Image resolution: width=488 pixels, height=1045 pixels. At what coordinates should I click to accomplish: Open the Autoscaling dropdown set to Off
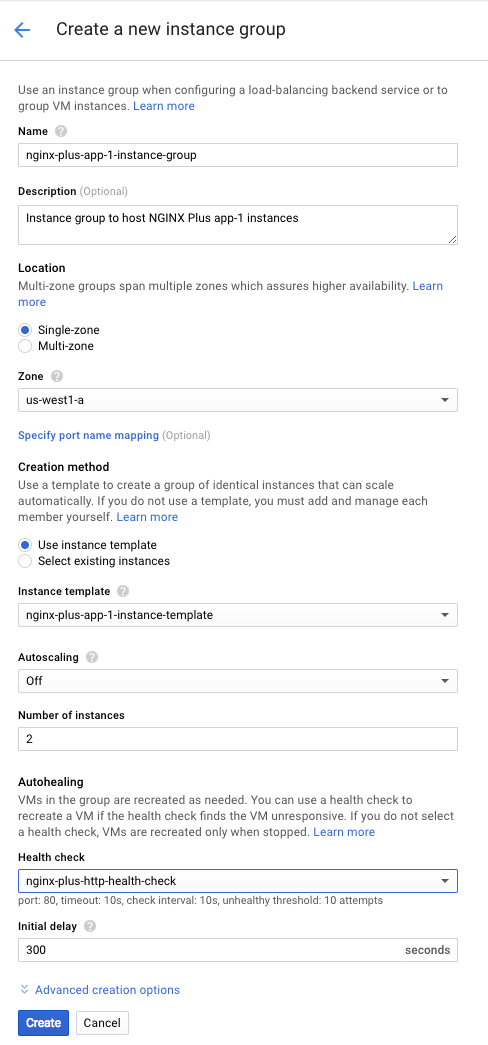click(237, 681)
